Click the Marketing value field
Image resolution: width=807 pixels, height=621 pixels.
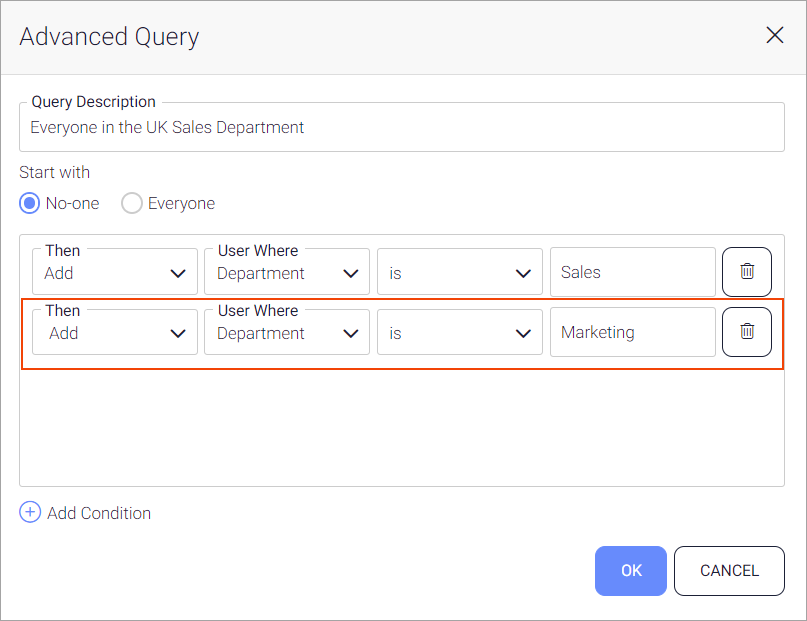point(632,333)
